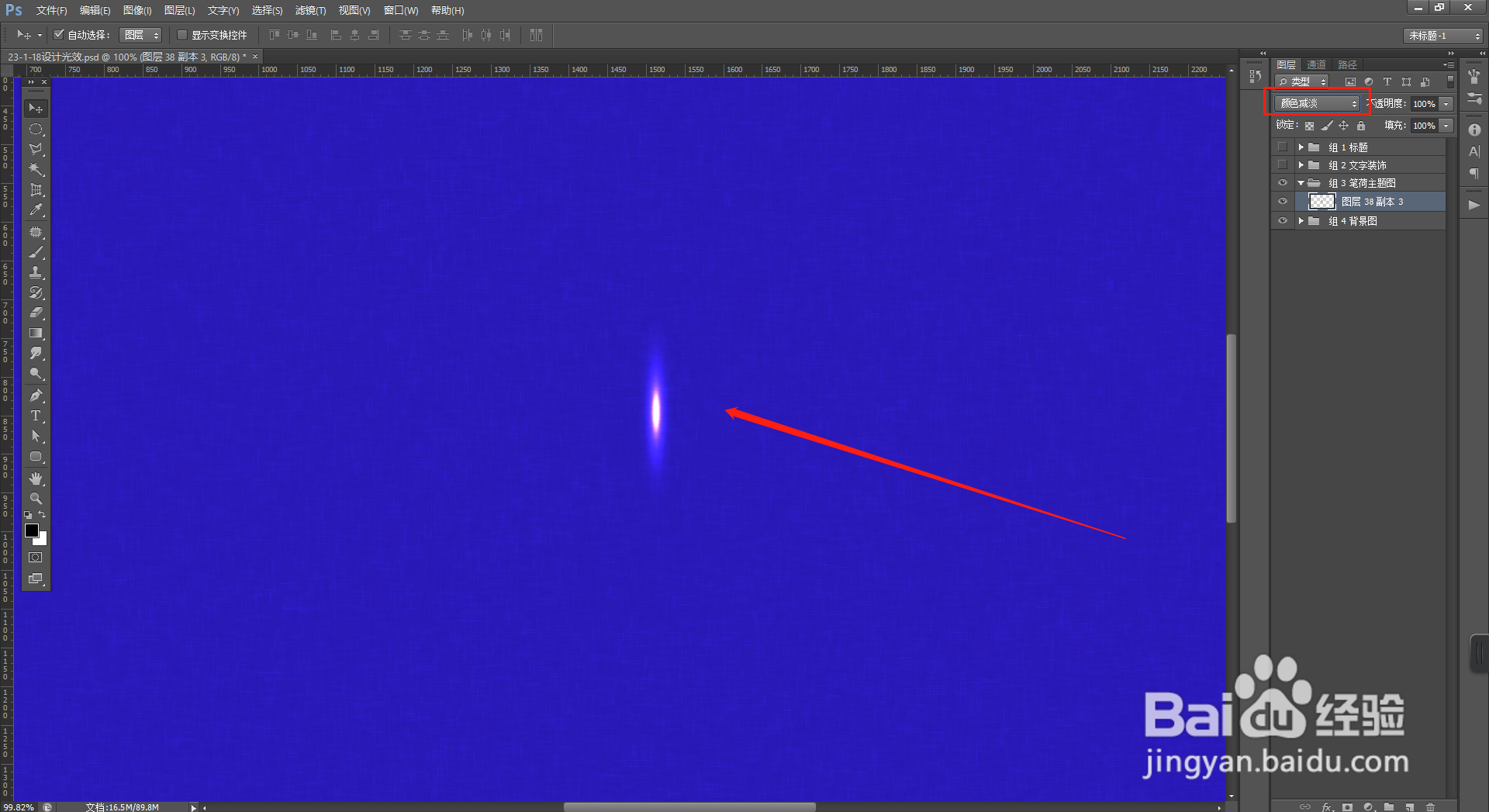
Task: Toggle Quick Mask mode icon
Action: point(36,558)
